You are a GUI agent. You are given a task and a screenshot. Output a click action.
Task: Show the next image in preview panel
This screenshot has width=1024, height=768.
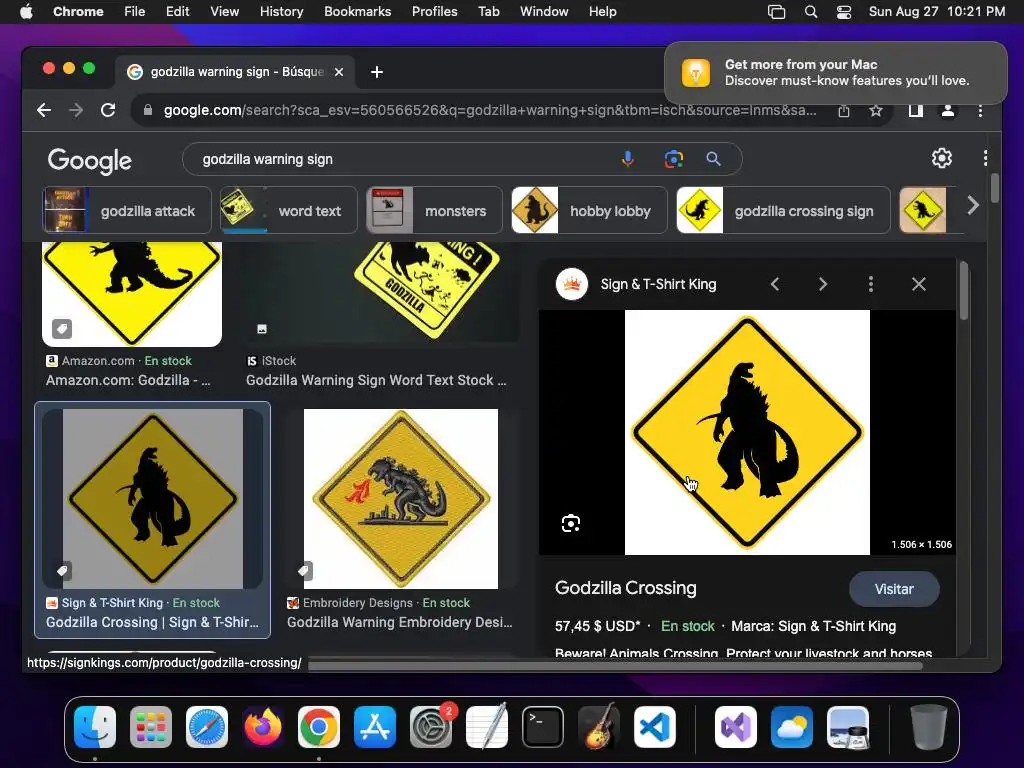(823, 284)
